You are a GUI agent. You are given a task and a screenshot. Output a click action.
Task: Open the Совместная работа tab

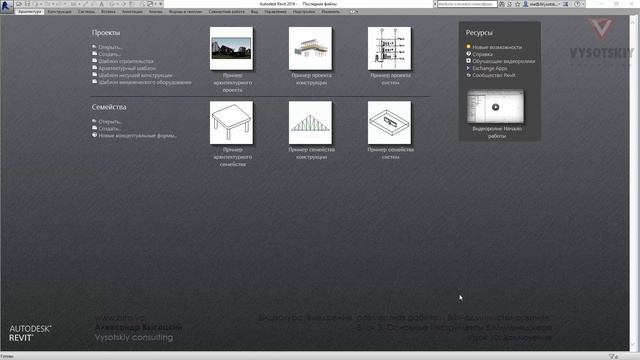(227, 12)
